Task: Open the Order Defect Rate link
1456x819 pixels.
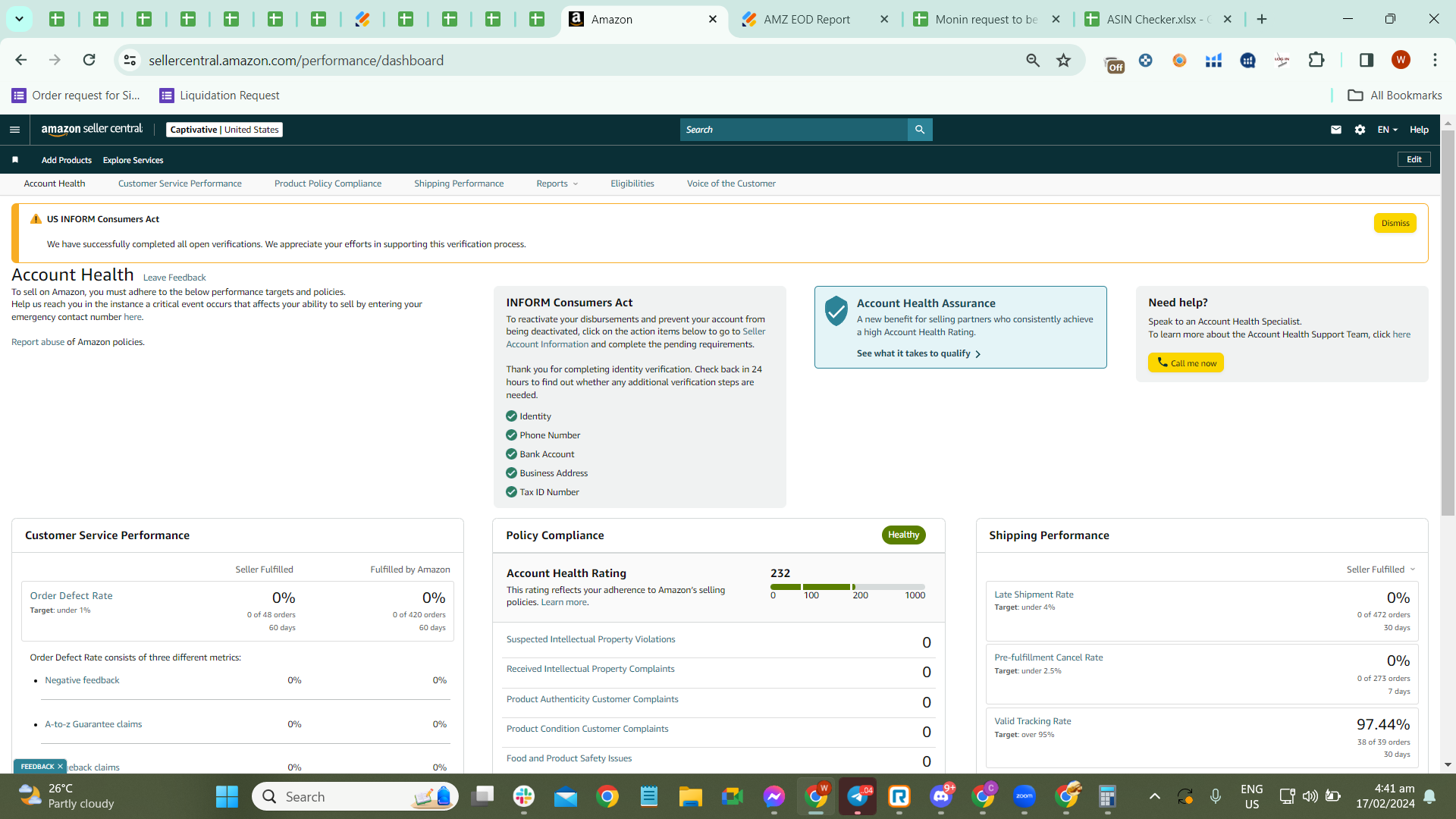Action: [x=71, y=596]
